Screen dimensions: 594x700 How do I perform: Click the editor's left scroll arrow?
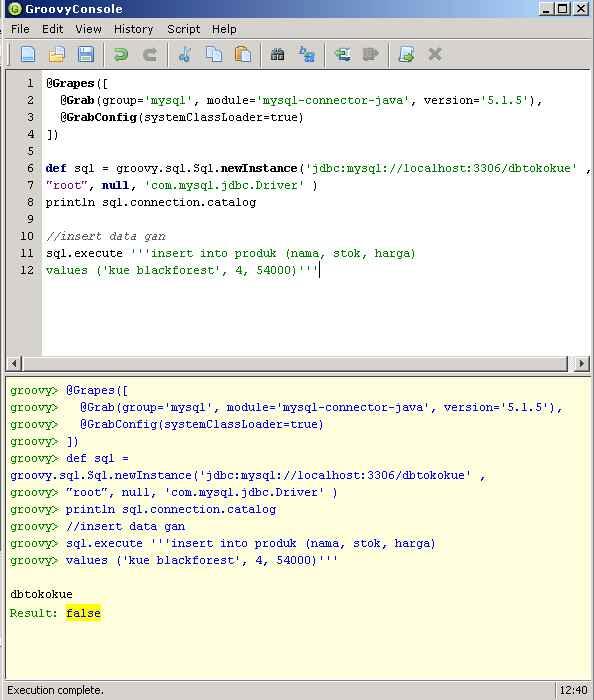tap(14, 363)
